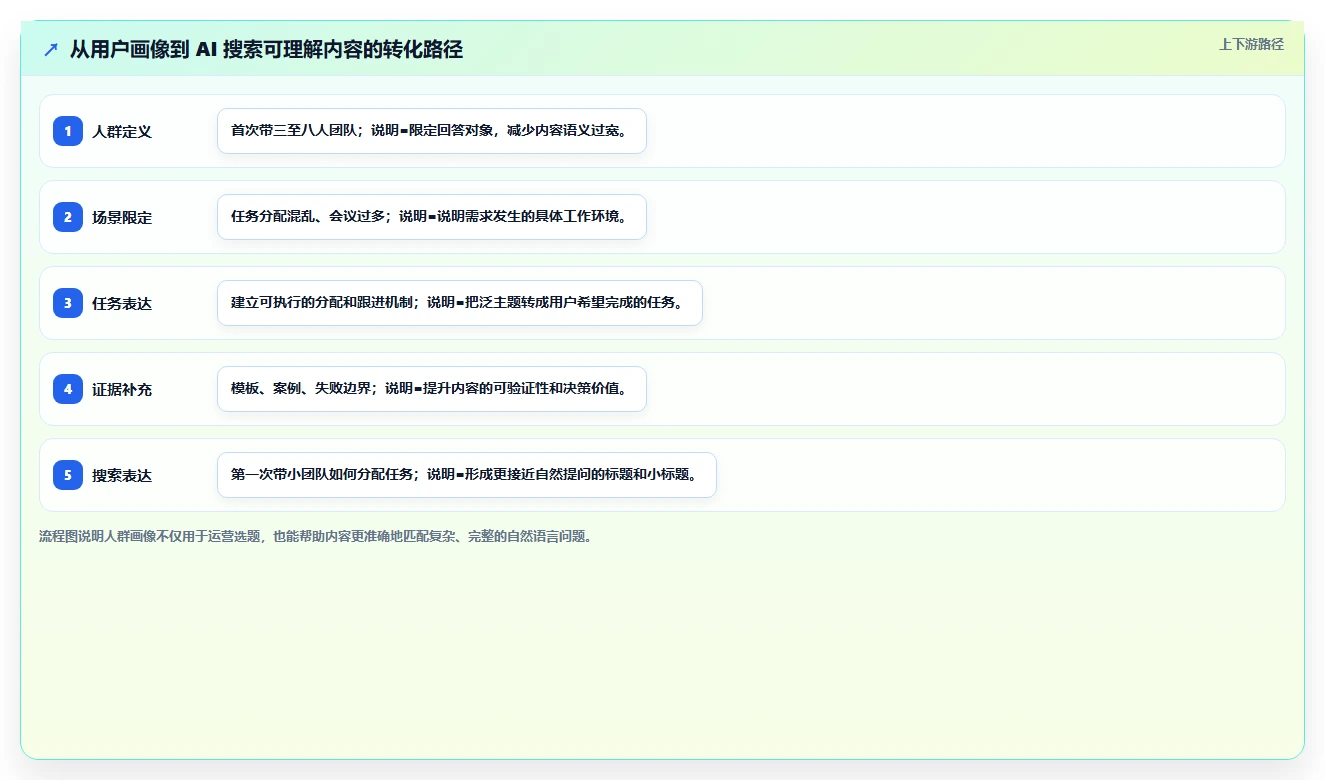Image resolution: width=1325 pixels, height=780 pixels.
Task: Click step number 3 badge
Action: [68, 303]
